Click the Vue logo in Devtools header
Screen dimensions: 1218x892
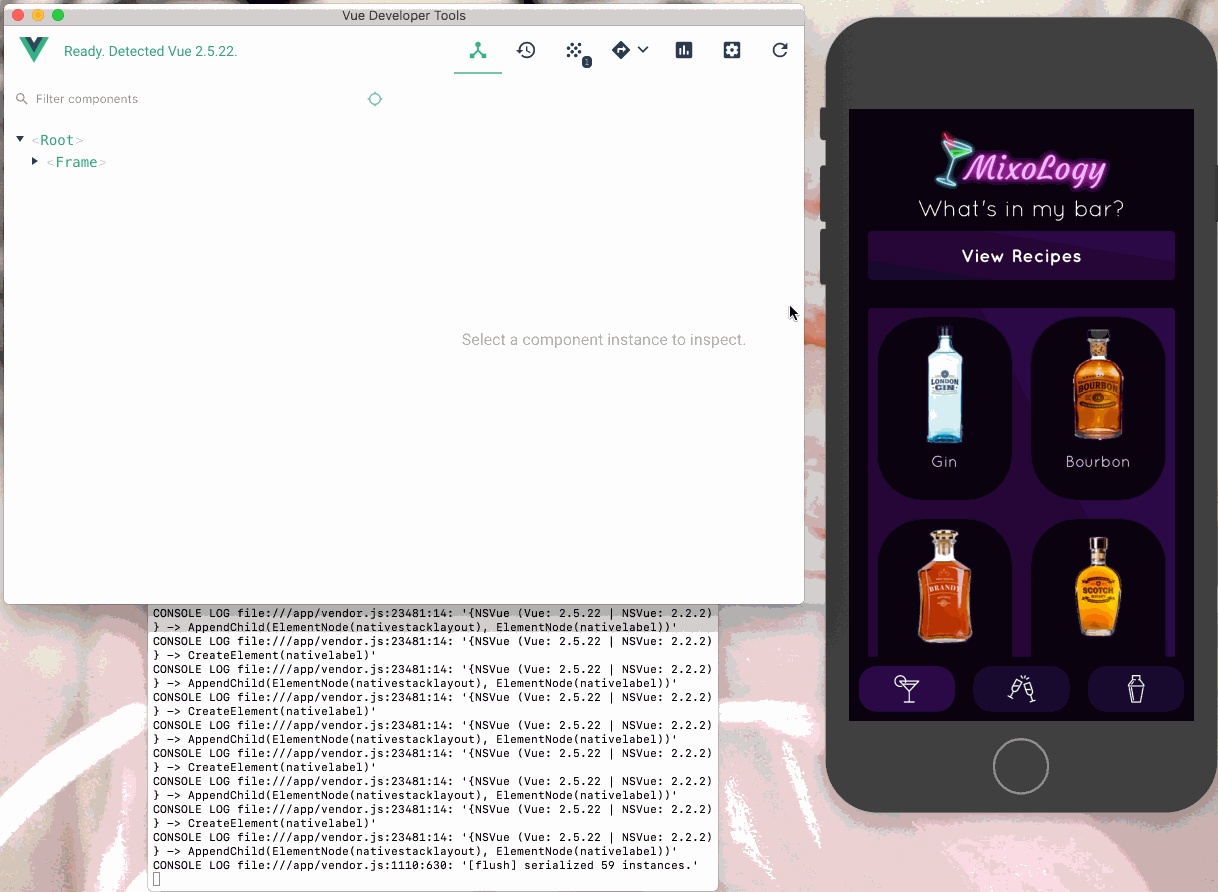(x=34, y=50)
